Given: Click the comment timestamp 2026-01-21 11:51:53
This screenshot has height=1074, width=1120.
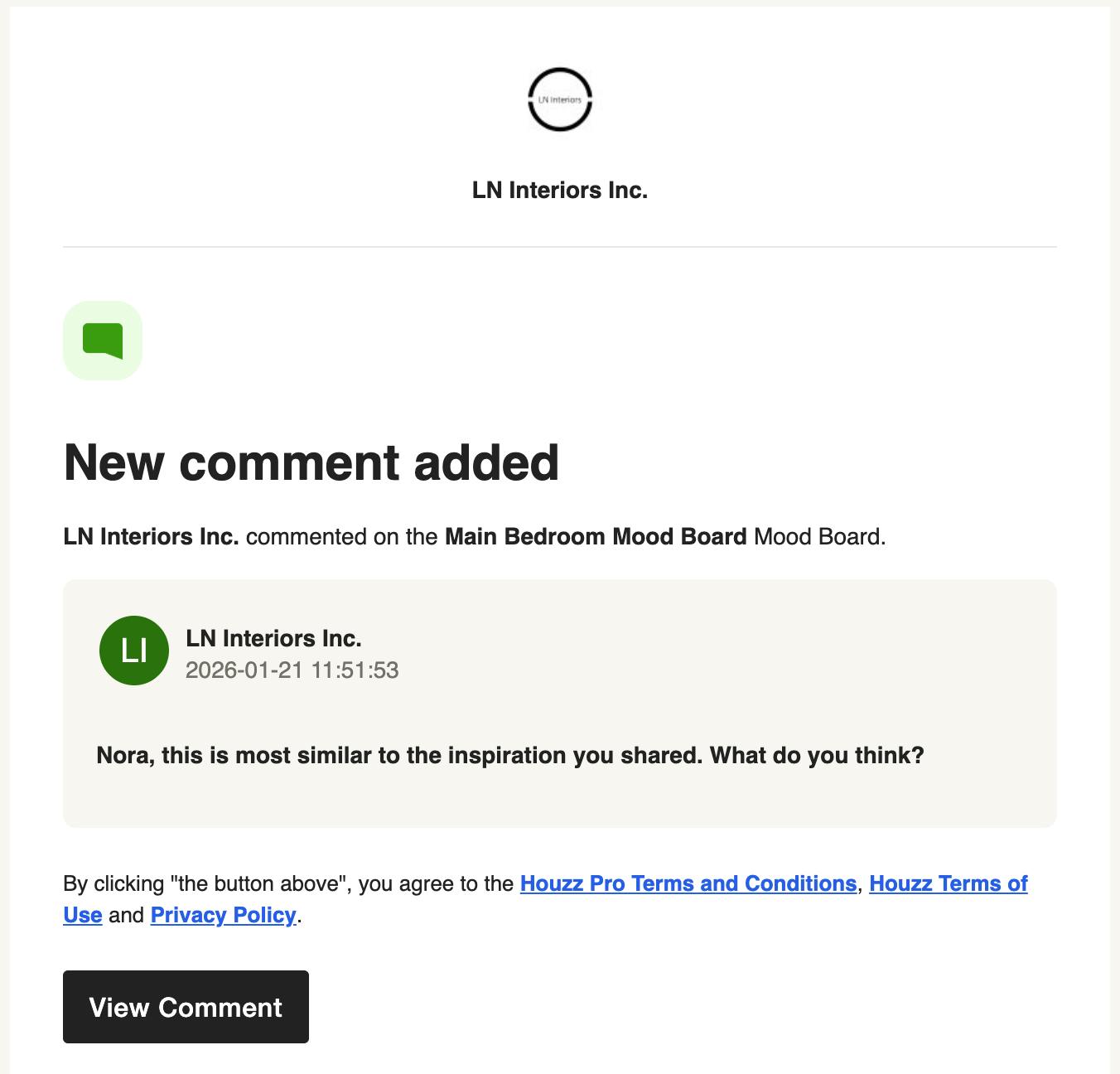Looking at the screenshot, I should 292,670.
